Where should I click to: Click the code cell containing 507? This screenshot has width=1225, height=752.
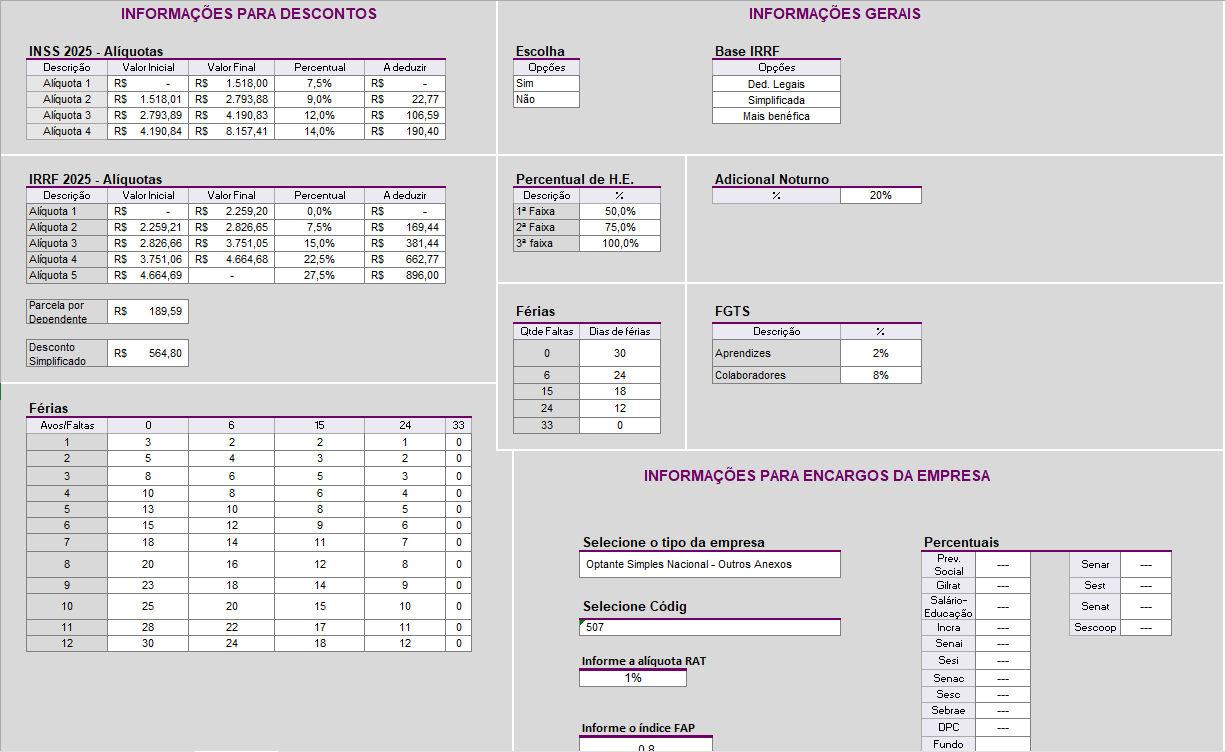tap(710, 627)
